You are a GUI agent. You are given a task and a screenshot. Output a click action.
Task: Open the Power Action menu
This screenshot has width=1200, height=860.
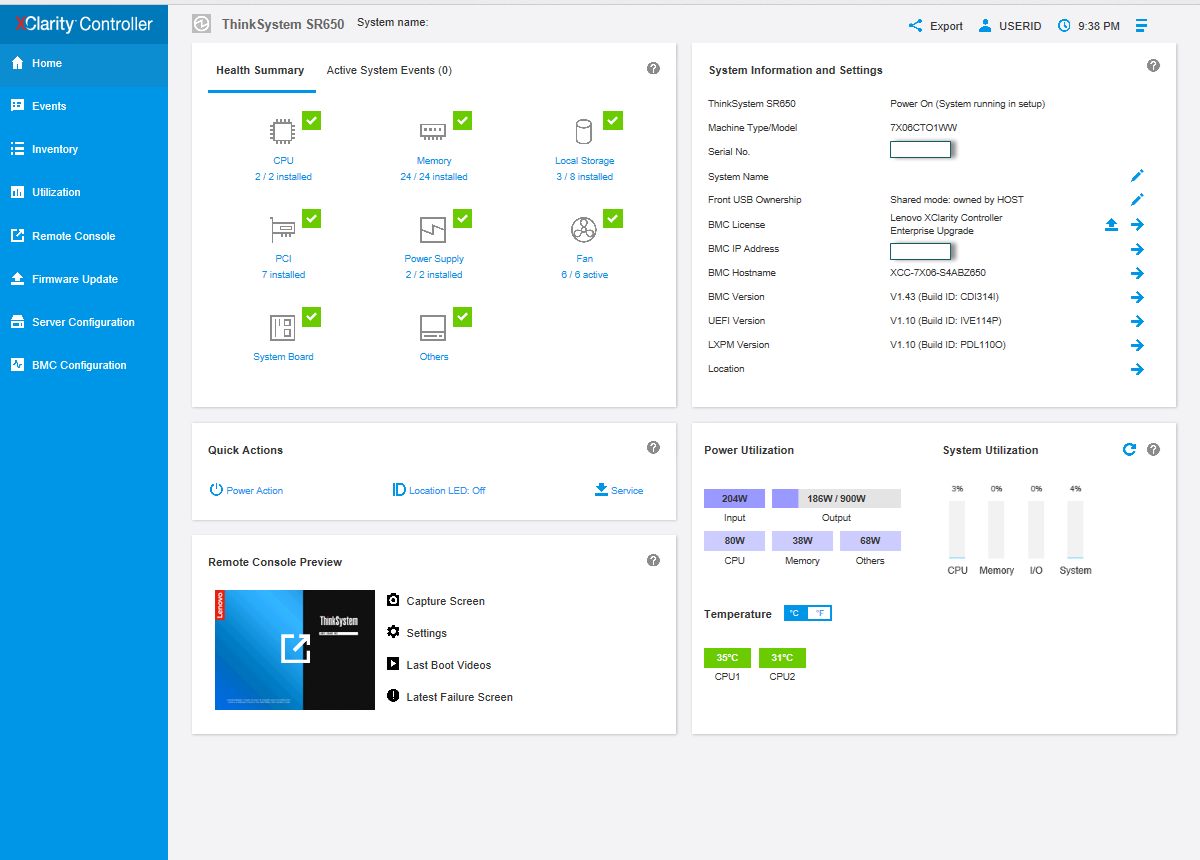[246, 490]
